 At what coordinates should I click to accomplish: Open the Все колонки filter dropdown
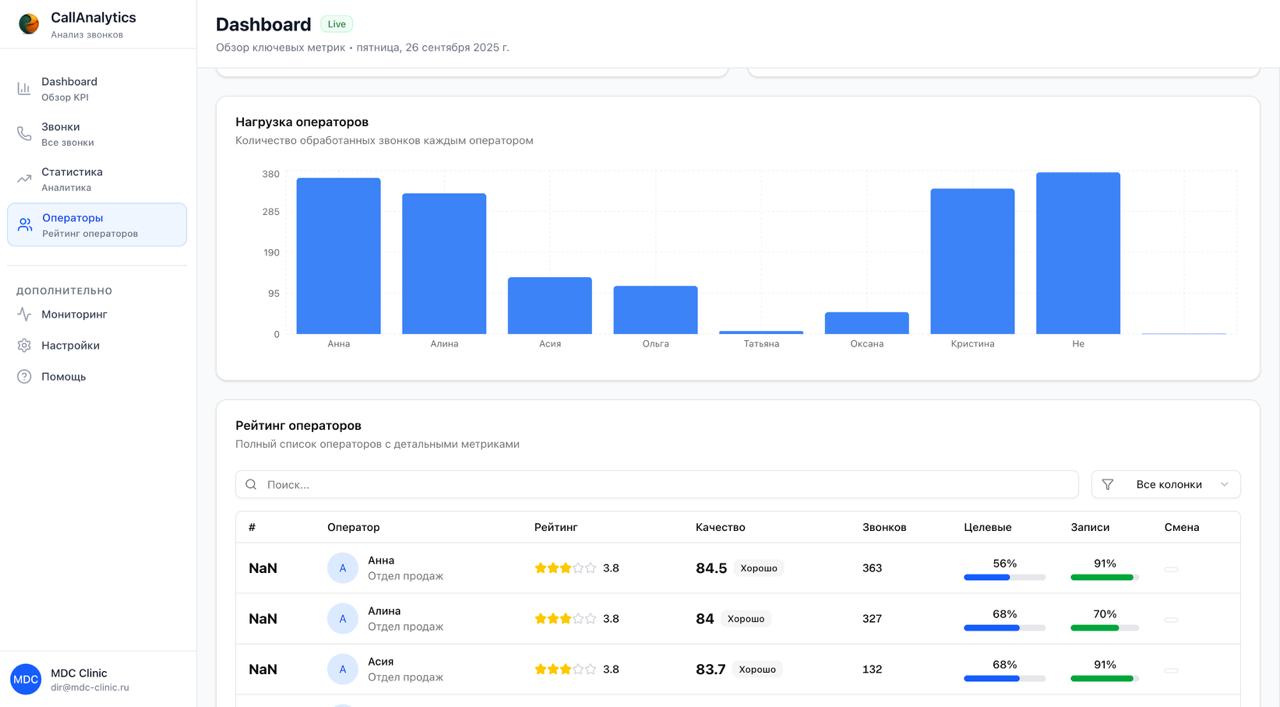point(1166,484)
